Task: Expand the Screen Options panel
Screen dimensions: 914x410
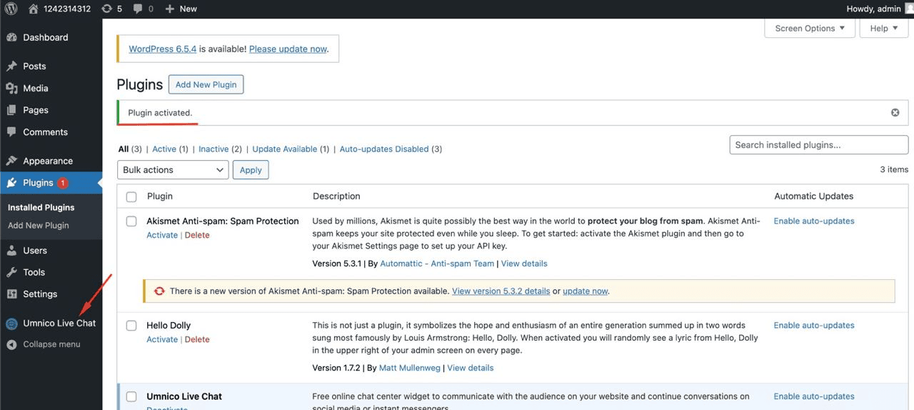Action: [x=810, y=29]
